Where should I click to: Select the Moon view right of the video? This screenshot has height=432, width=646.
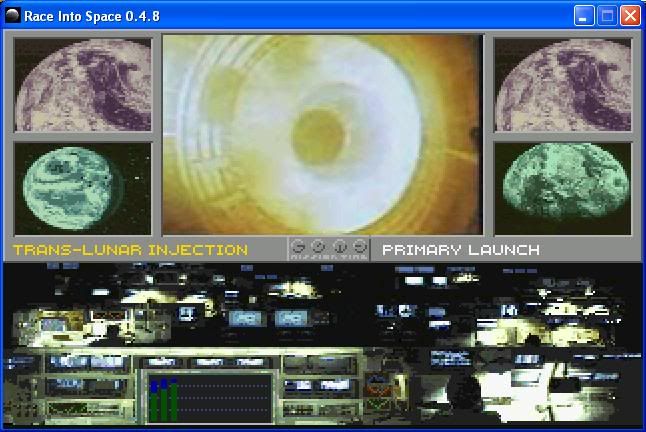coord(562,85)
